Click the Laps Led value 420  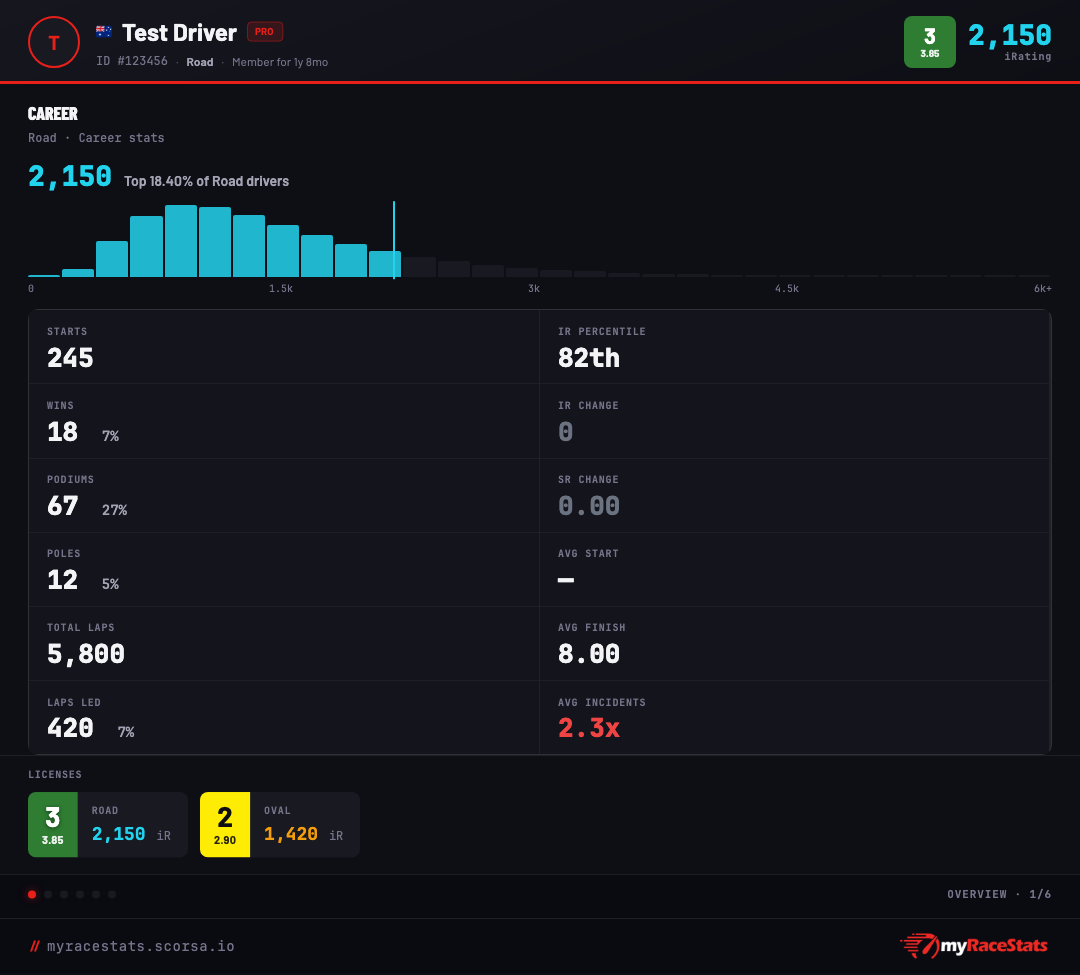coord(70,728)
